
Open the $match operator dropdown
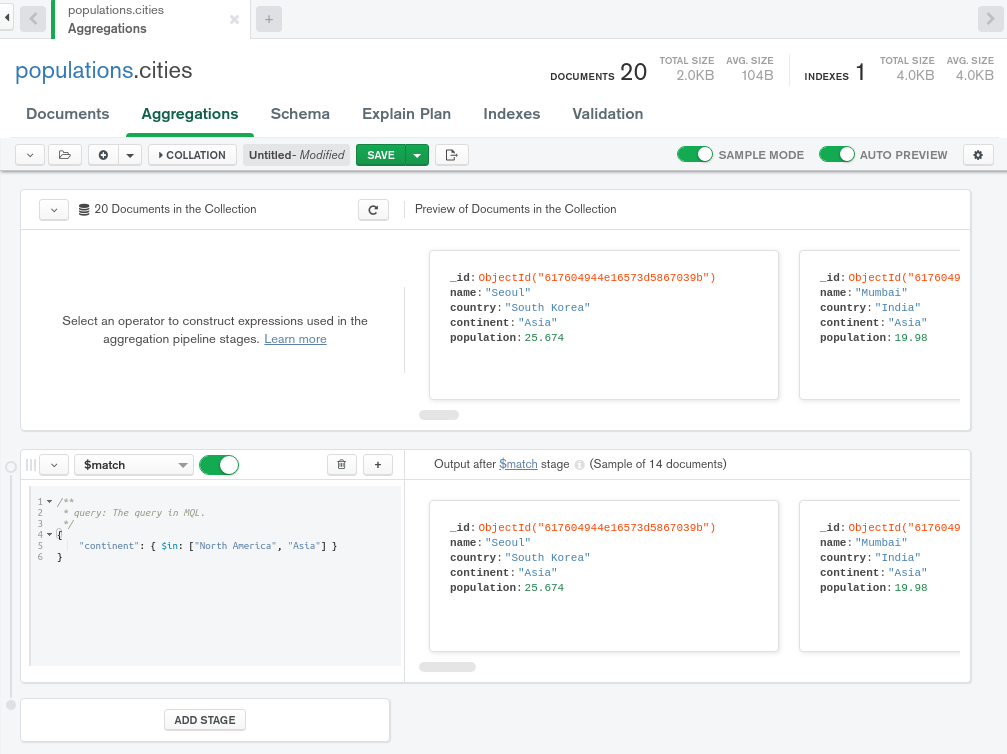[133, 464]
